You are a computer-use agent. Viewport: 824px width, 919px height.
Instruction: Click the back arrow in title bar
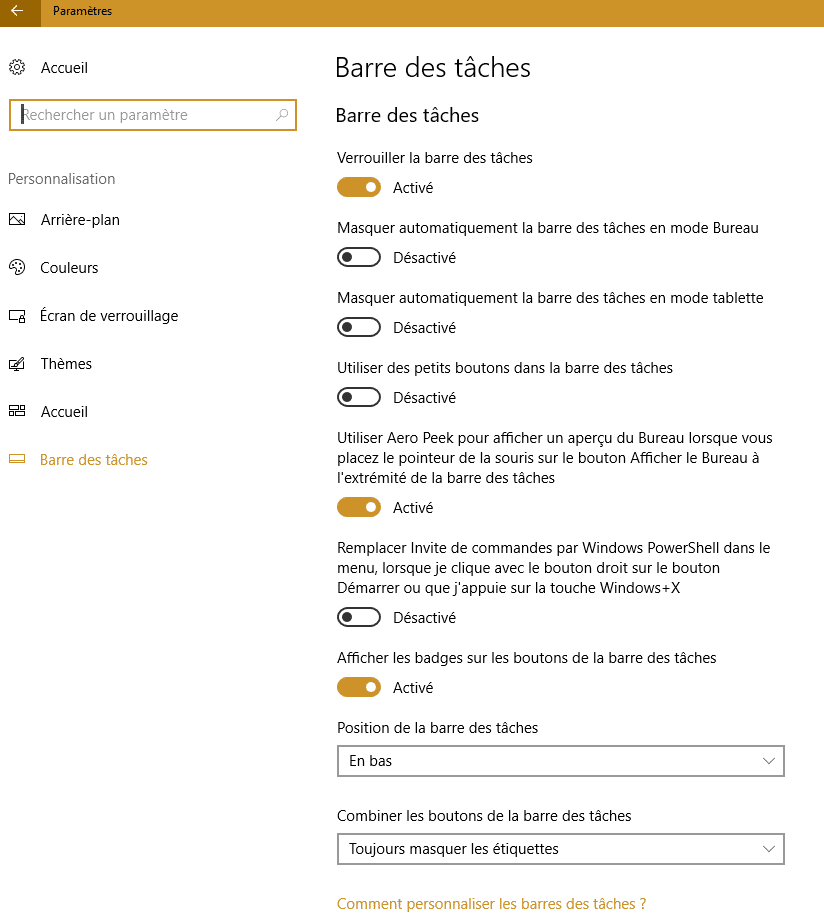coord(17,11)
